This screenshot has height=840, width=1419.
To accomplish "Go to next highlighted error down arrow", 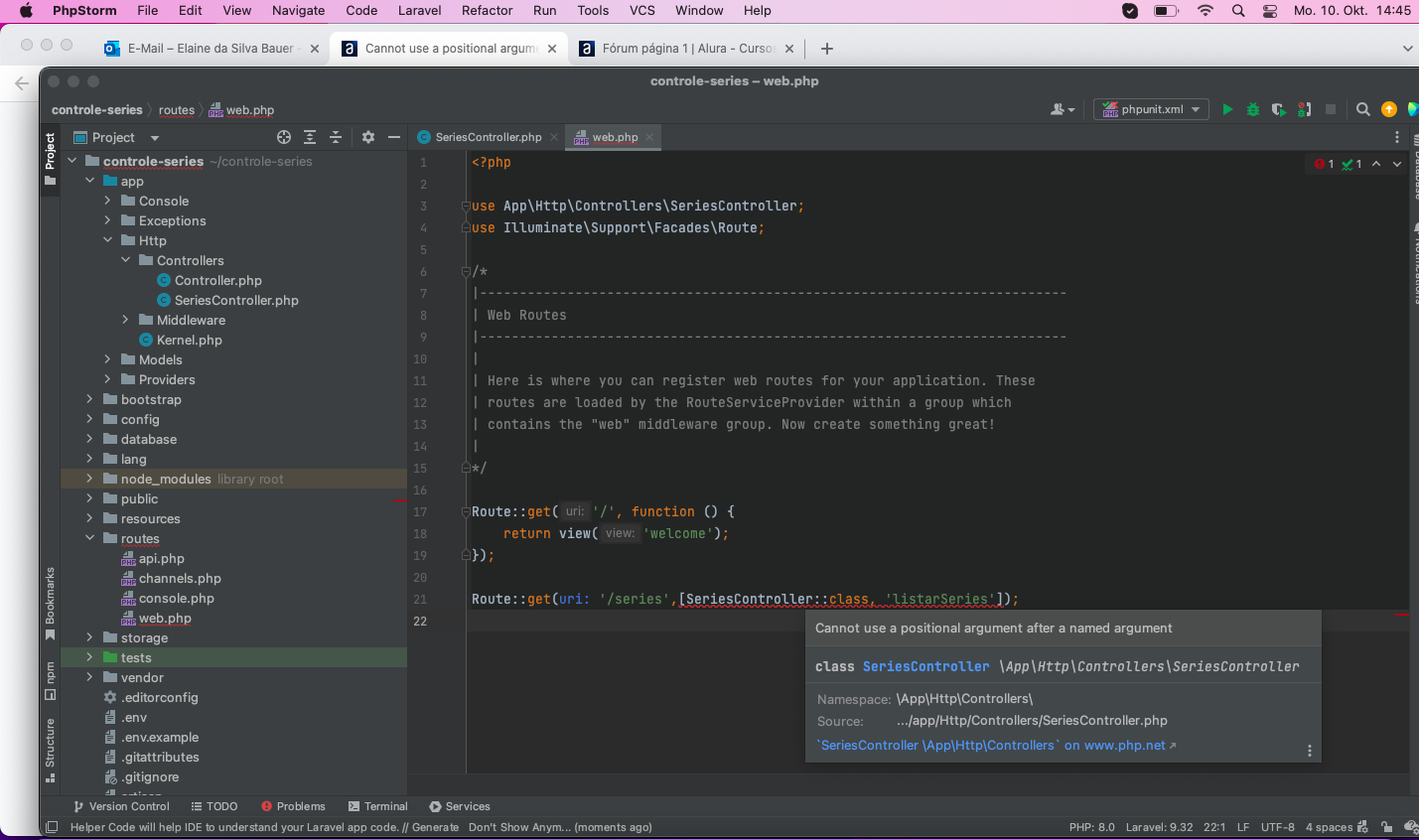I will pos(1397,164).
